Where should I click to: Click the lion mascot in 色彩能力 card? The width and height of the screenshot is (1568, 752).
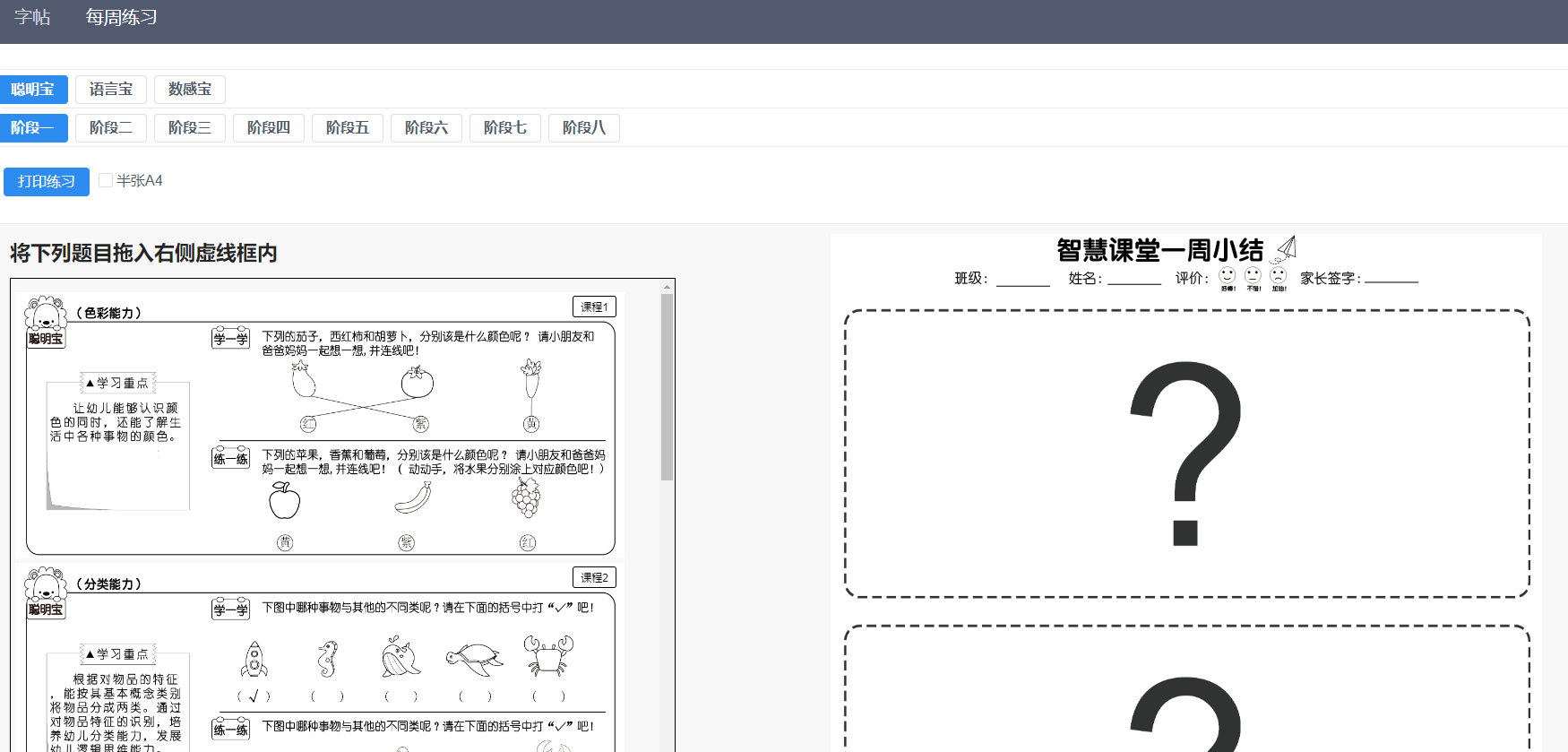[45, 314]
